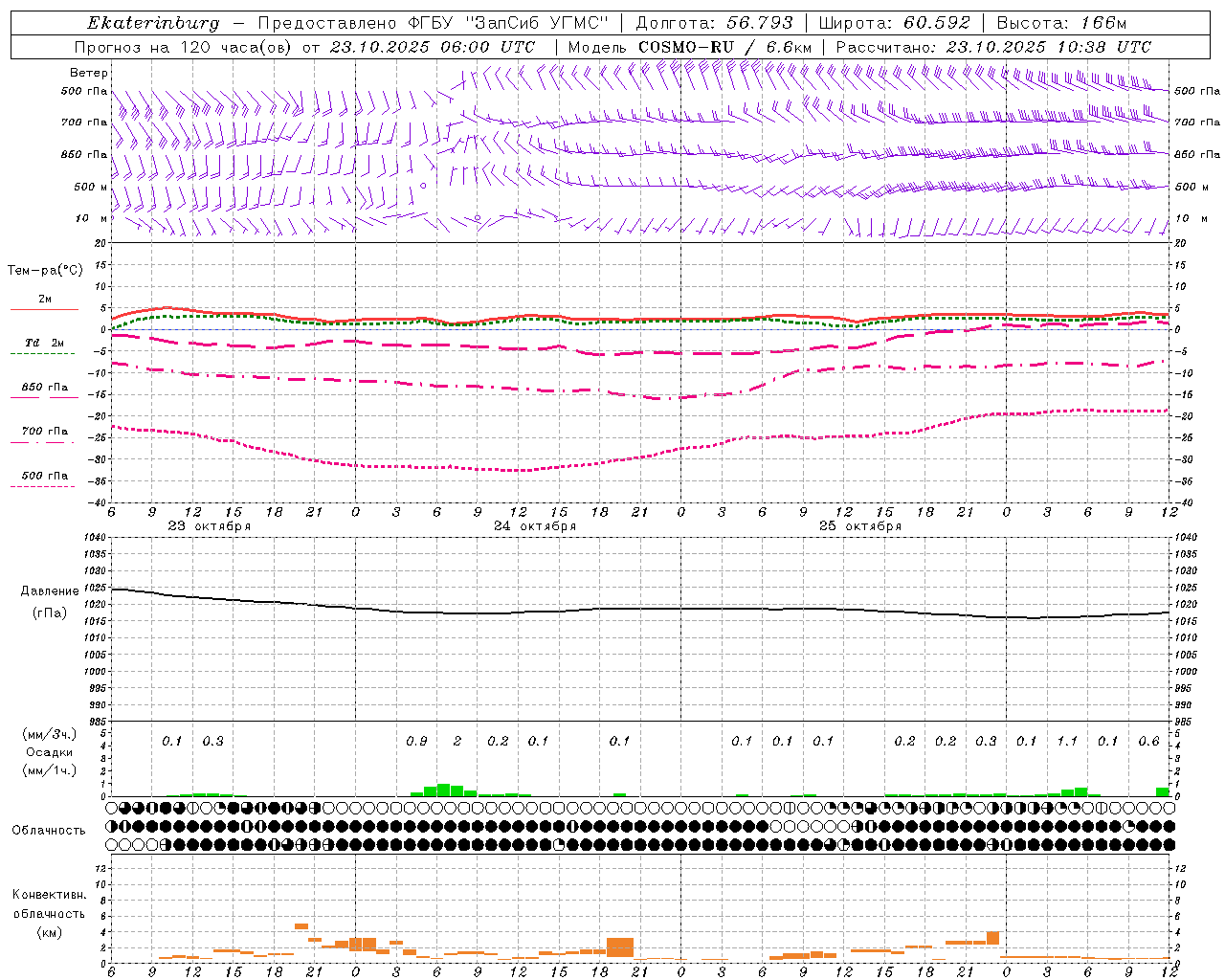This screenshot has width=1225, height=980.
Task: Click the "Высота: 166м" header field
Action: coord(1061,23)
